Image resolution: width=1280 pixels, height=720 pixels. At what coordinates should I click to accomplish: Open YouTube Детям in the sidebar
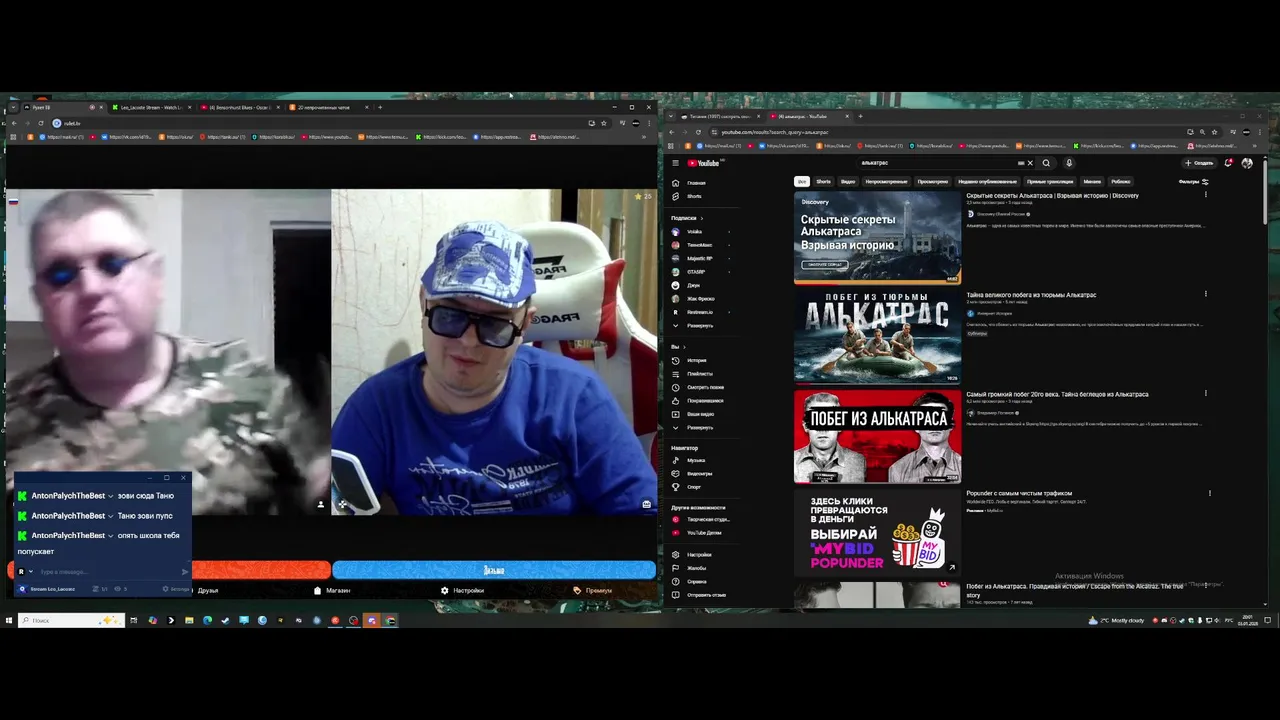tap(703, 533)
